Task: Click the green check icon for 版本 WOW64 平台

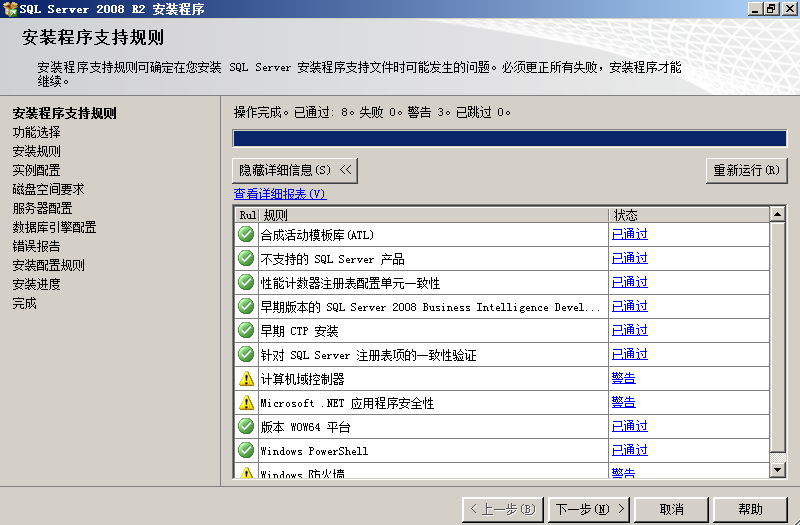Action: tap(246, 426)
